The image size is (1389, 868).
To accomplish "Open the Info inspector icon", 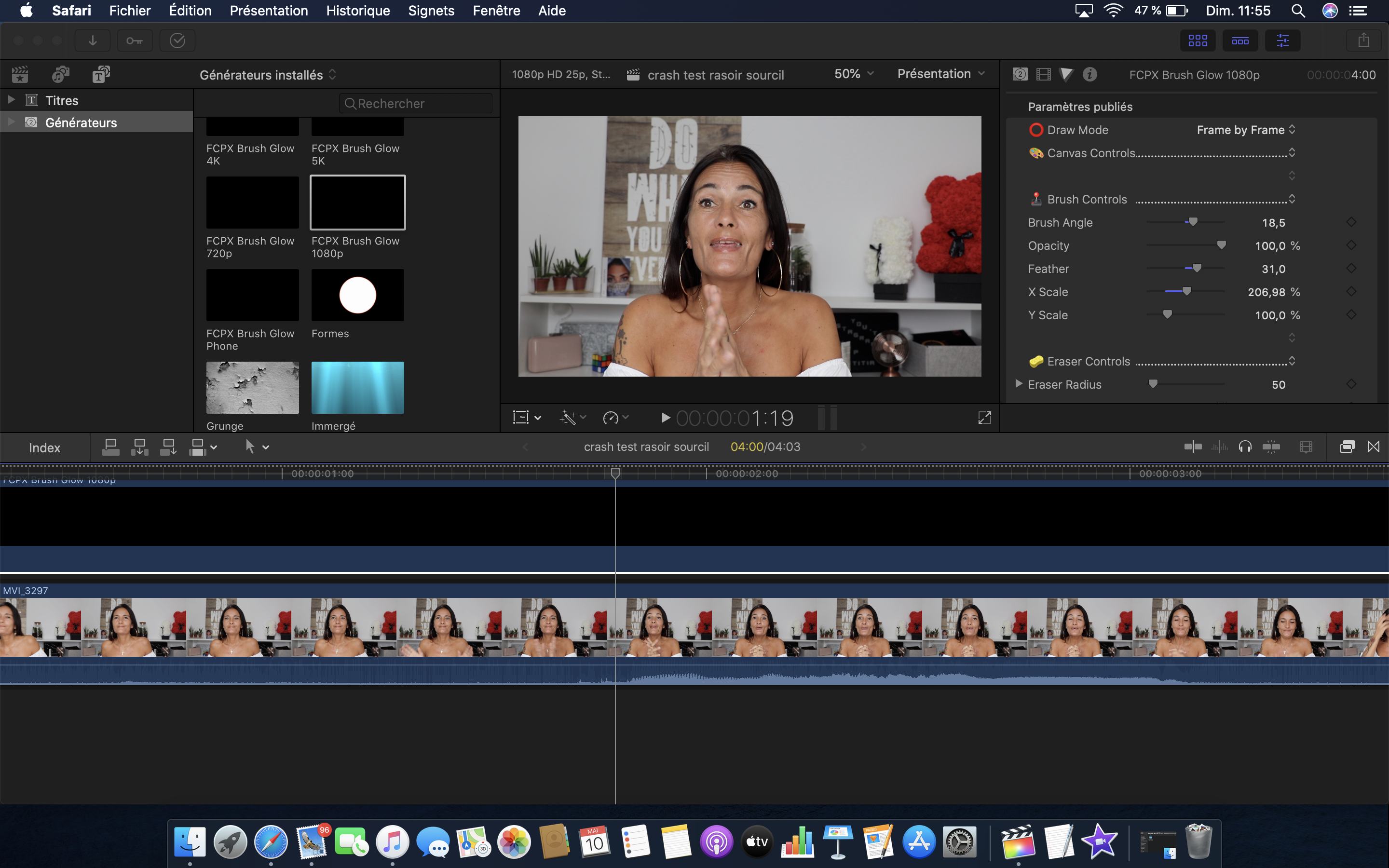I will [x=1089, y=75].
